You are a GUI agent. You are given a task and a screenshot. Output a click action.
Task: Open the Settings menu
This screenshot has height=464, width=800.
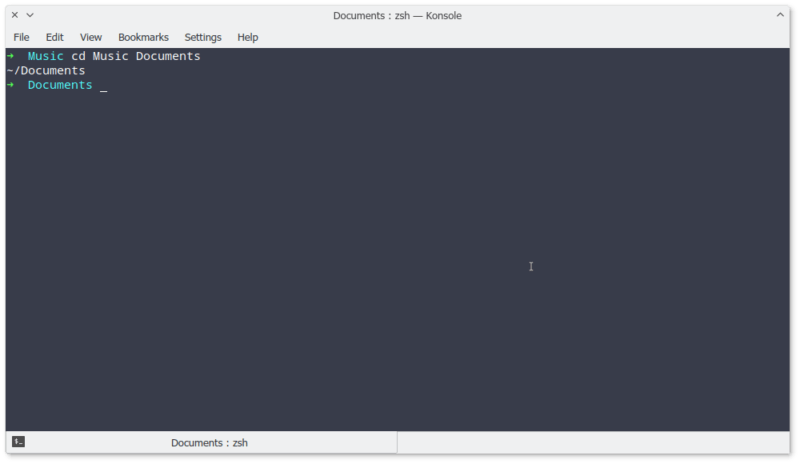(x=203, y=37)
